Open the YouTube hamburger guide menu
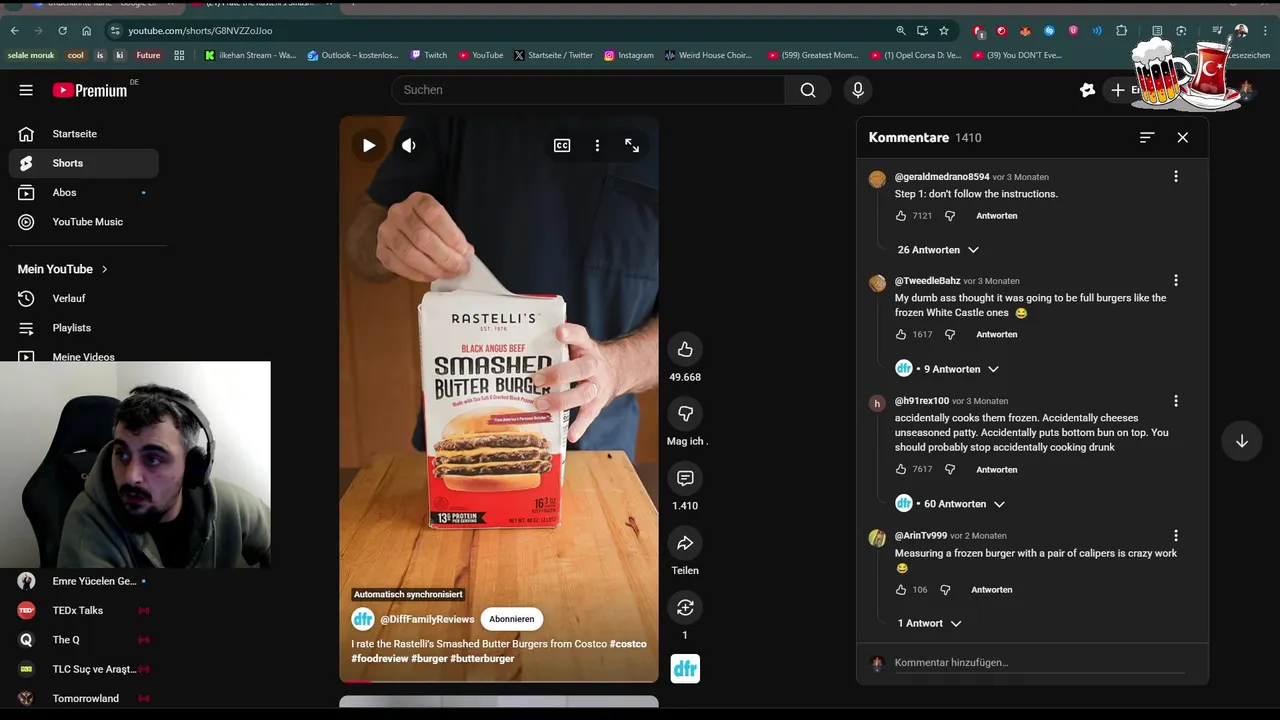1280x720 pixels. [26, 90]
